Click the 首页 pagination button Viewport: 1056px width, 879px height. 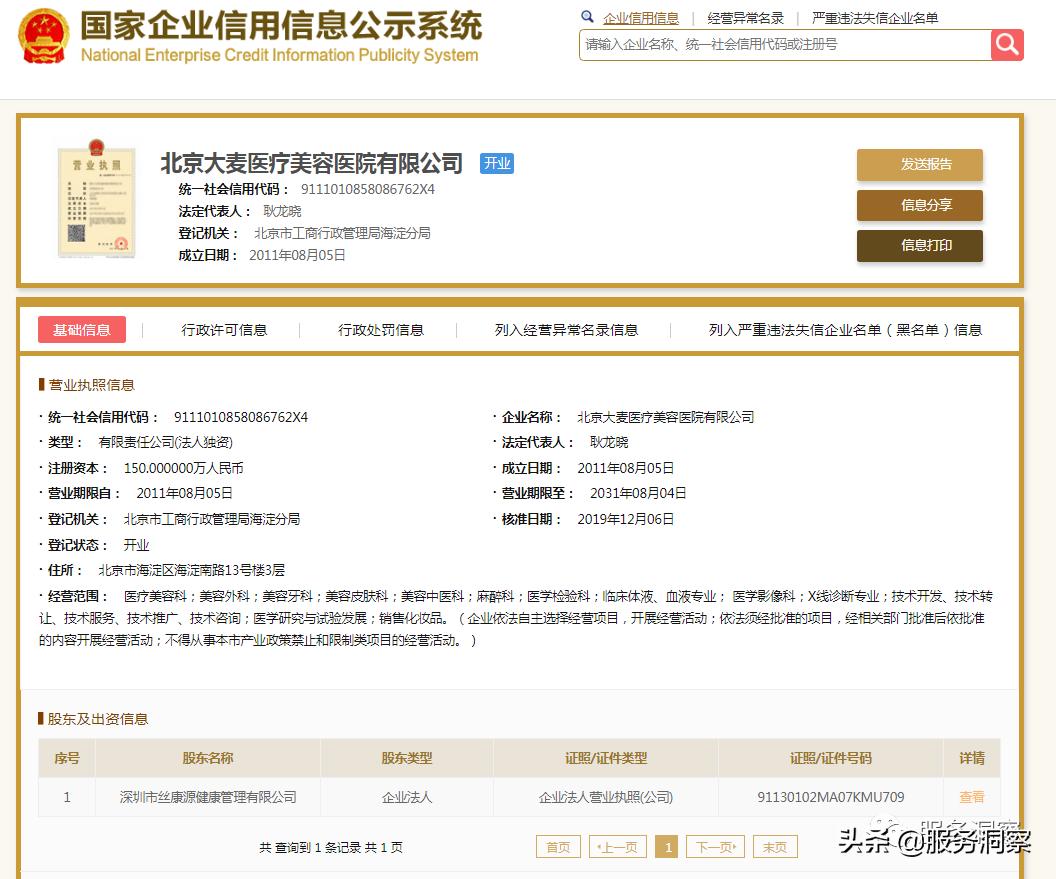[x=557, y=846]
